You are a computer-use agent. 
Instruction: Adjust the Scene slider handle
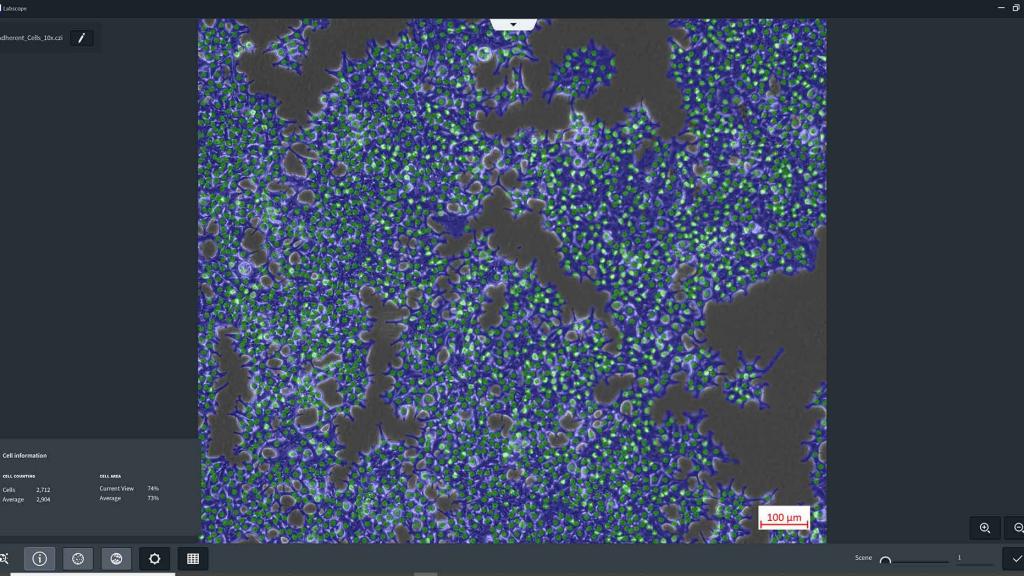(x=885, y=560)
